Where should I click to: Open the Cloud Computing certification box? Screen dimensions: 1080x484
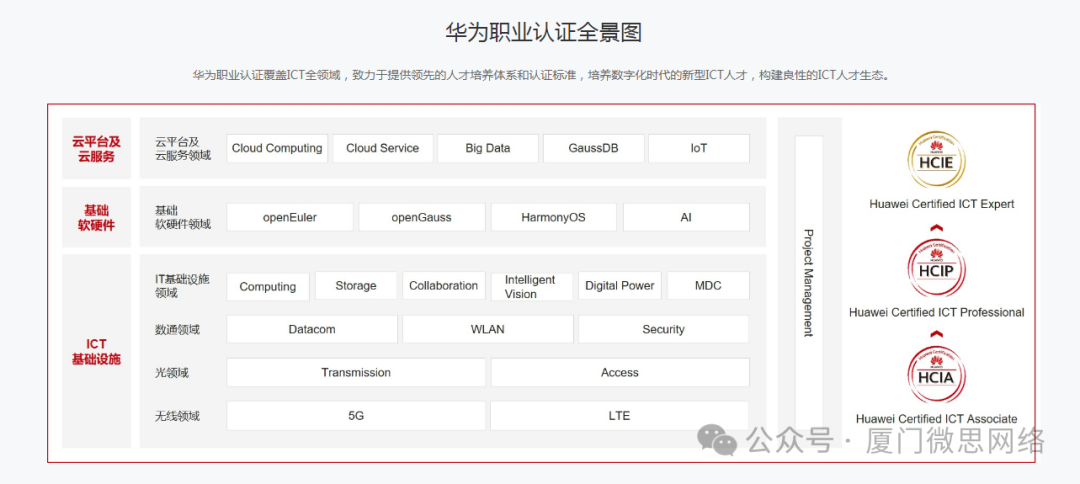[277, 148]
